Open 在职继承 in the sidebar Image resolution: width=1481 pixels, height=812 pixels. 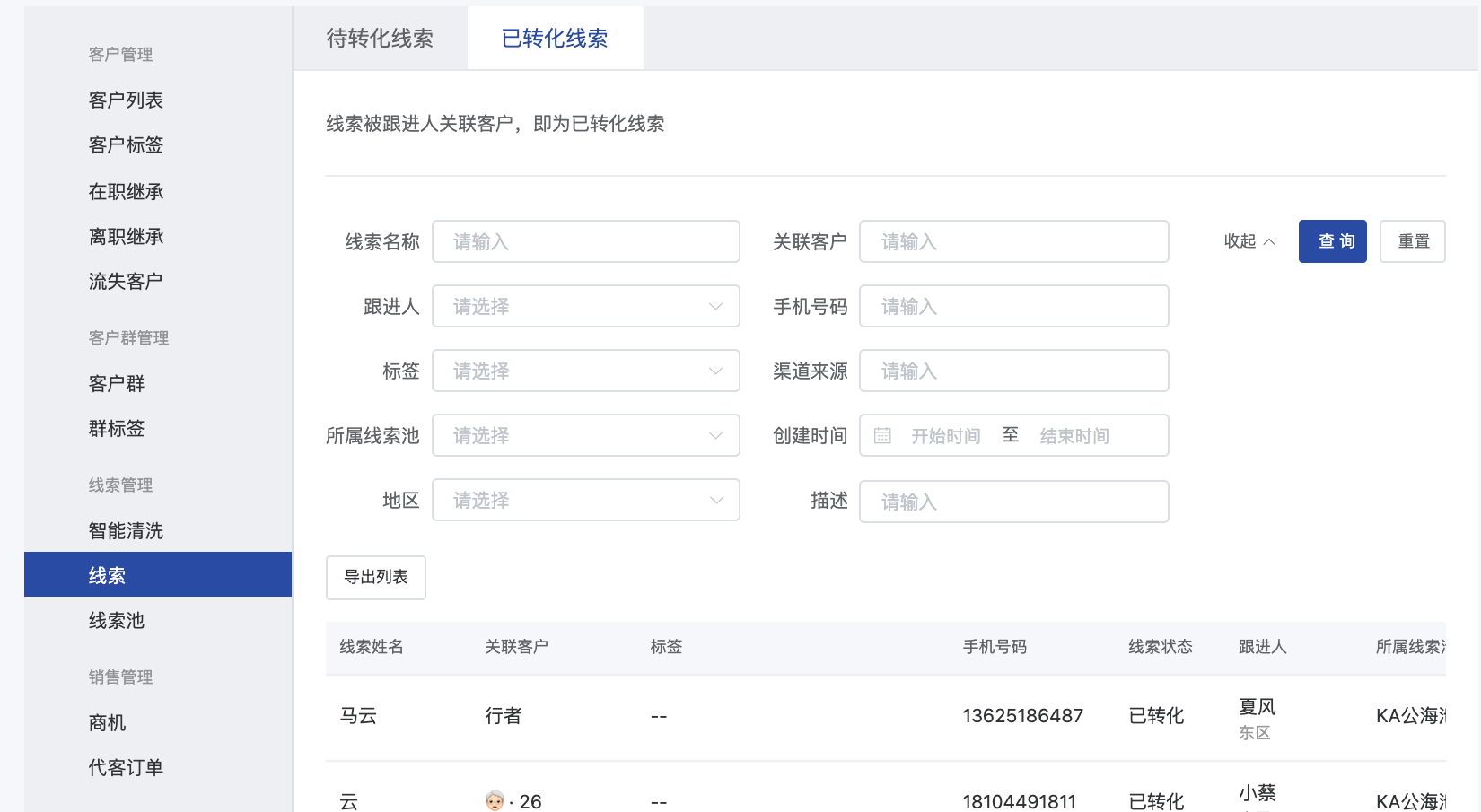(x=126, y=191)
